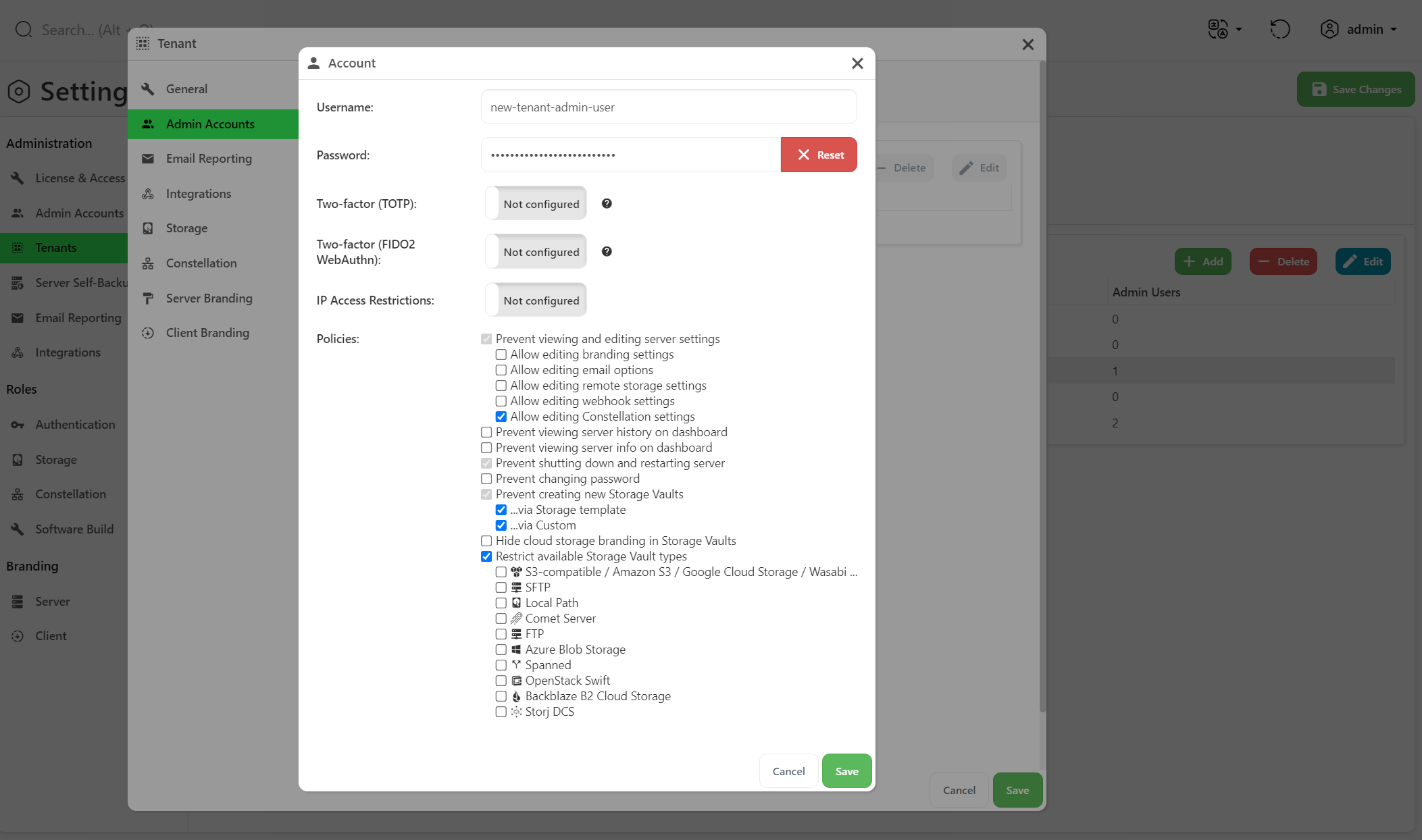The height and width of the screenshot is (840, 1422).
Task: Click the refresh icon in top bar
Action: pos(1279,29)
